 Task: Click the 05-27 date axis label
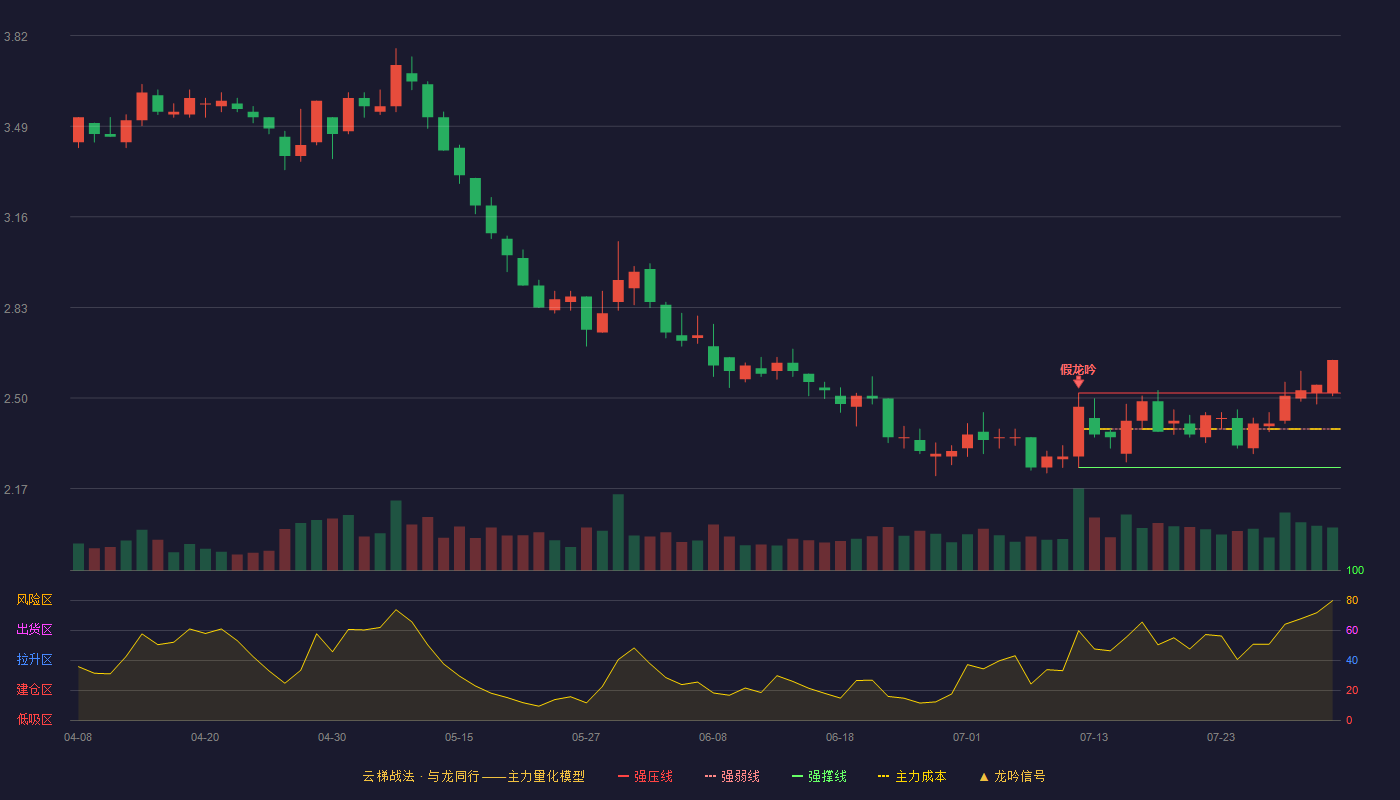click(x=586, y=737)
